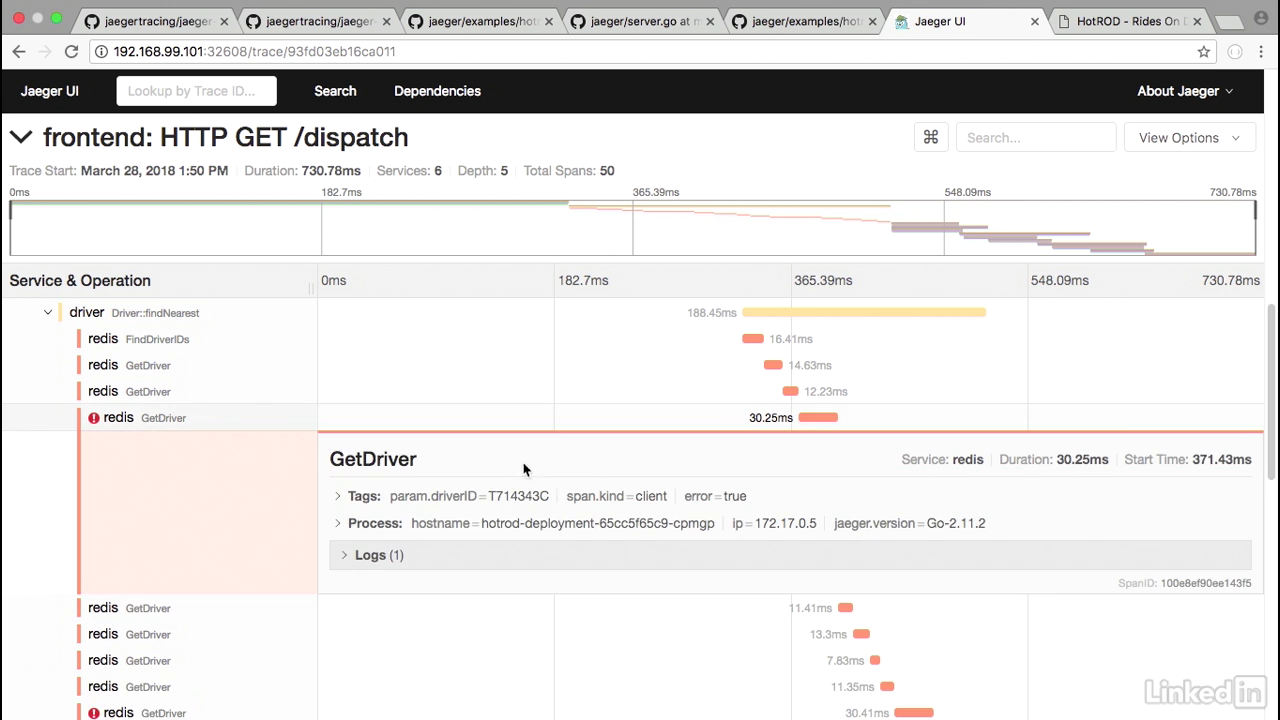Open keyboard shortcuts command icon button
This screenshot has height=720, width=1280.
tap(931, 138)
